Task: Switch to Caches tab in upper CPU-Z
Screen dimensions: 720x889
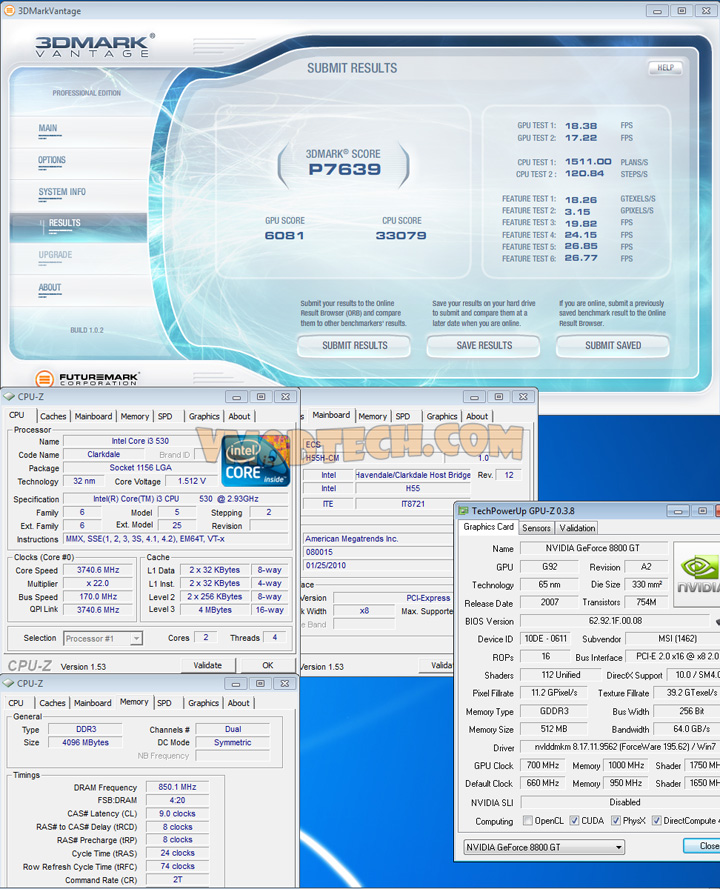Action: [53, 416]
